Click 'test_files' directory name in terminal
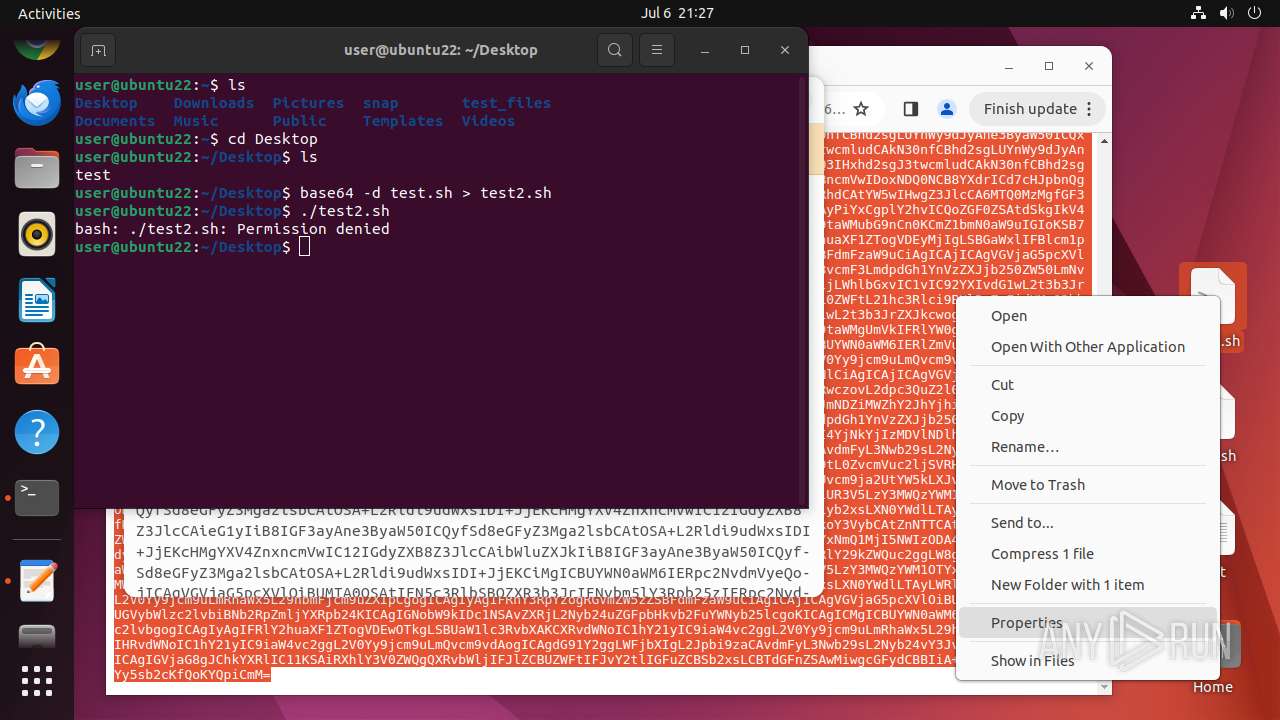Screen dimensions: 1280x720 pos(506,103)
